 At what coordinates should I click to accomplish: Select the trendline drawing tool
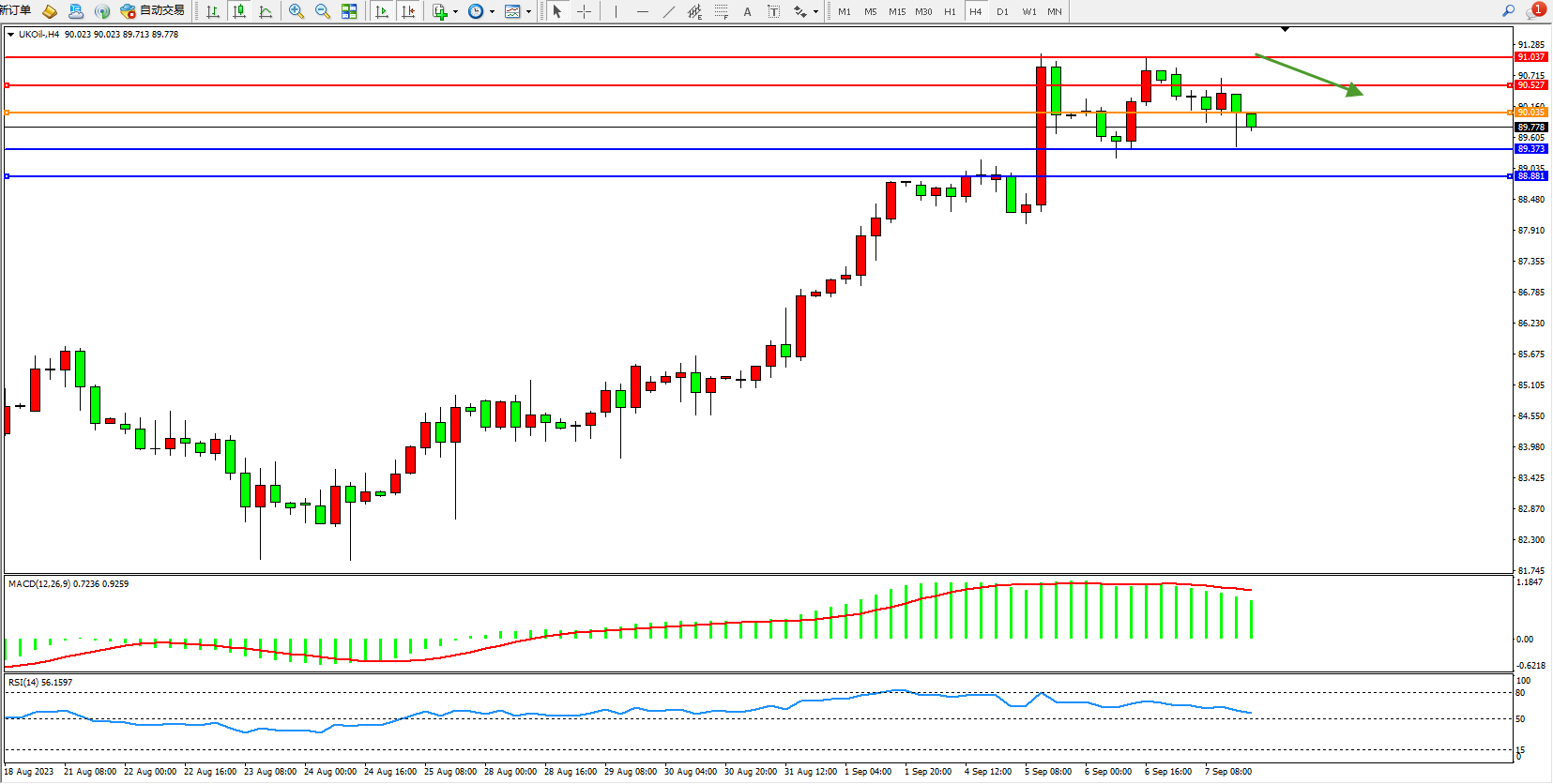(668, 11)
